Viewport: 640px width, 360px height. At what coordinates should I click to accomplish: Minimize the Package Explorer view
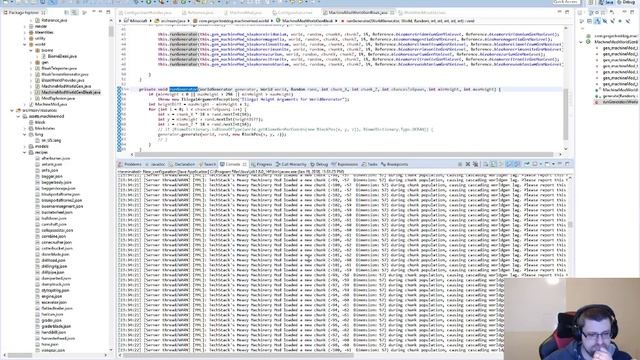pyautogui.click(x=100, y=12)
